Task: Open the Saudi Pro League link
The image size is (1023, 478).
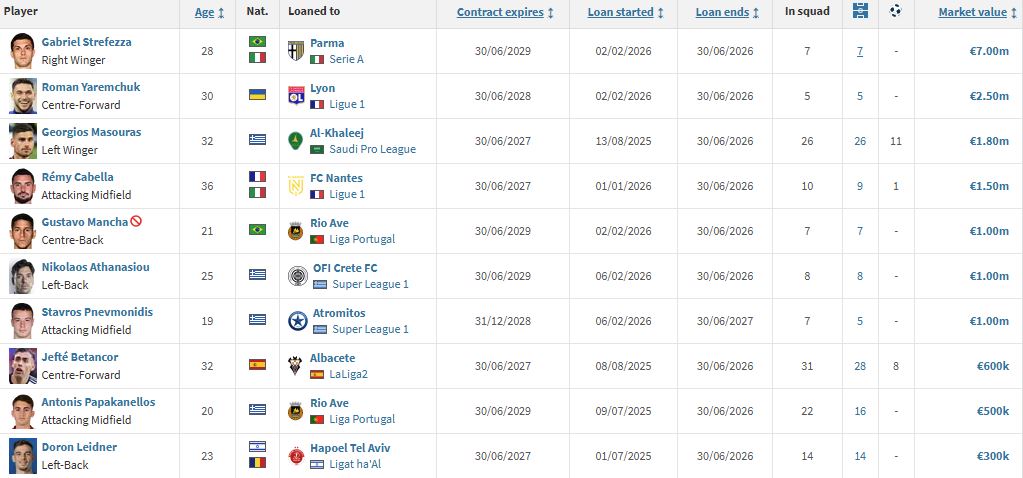Action: (372, 149)
